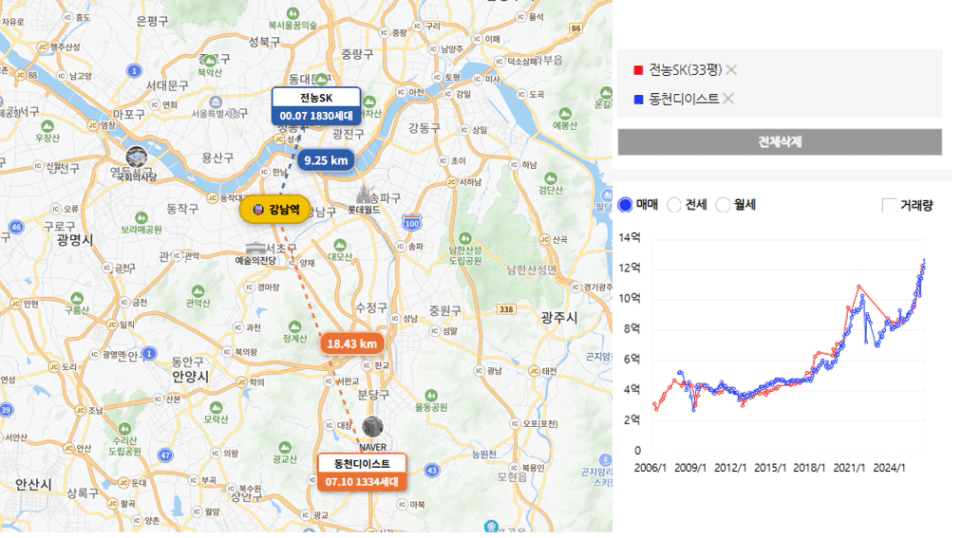The height and width of the screenshot is (538, 962).
Task: Click the 수리산 도립공원 icon
Action: [125, 429]
